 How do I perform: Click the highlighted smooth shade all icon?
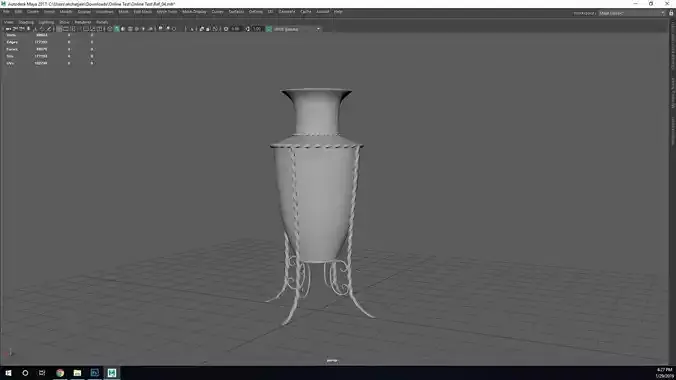click(117, 29)
